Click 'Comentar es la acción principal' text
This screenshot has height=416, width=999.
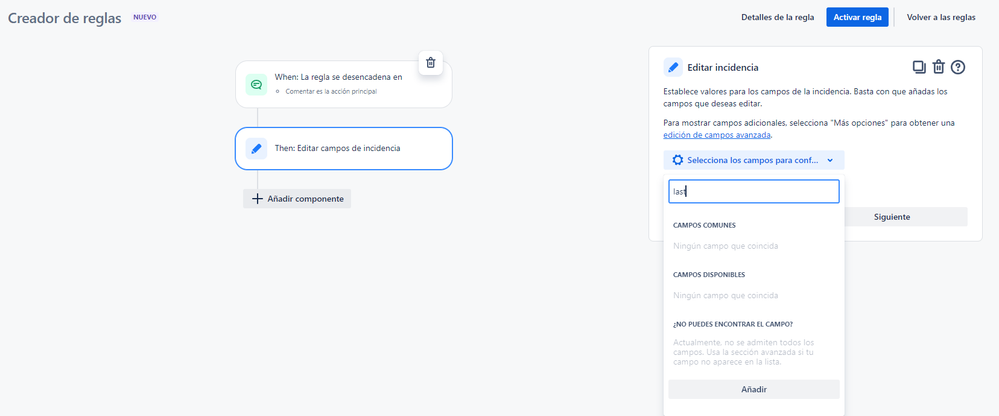pyautogui.click(x=331, y=91)
